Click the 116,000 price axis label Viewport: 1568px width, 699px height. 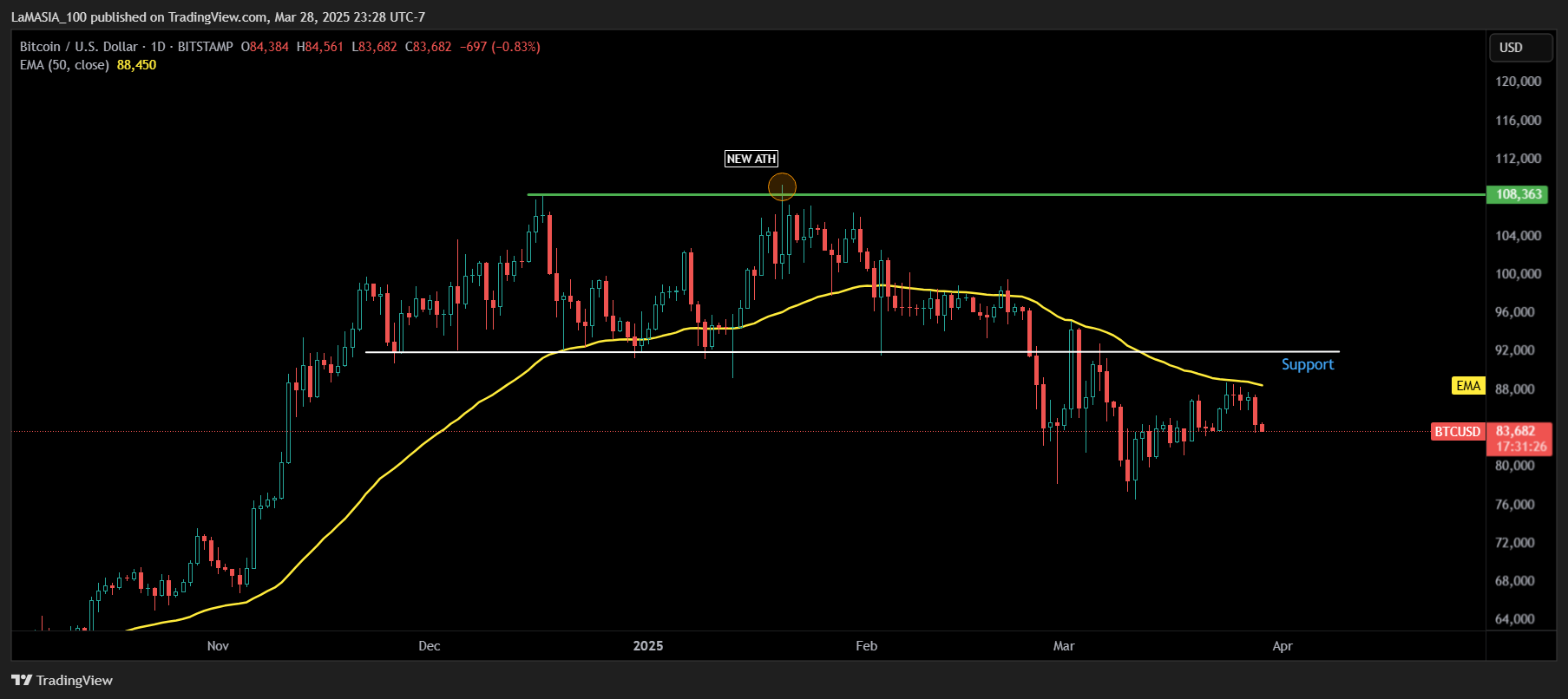1518,121
